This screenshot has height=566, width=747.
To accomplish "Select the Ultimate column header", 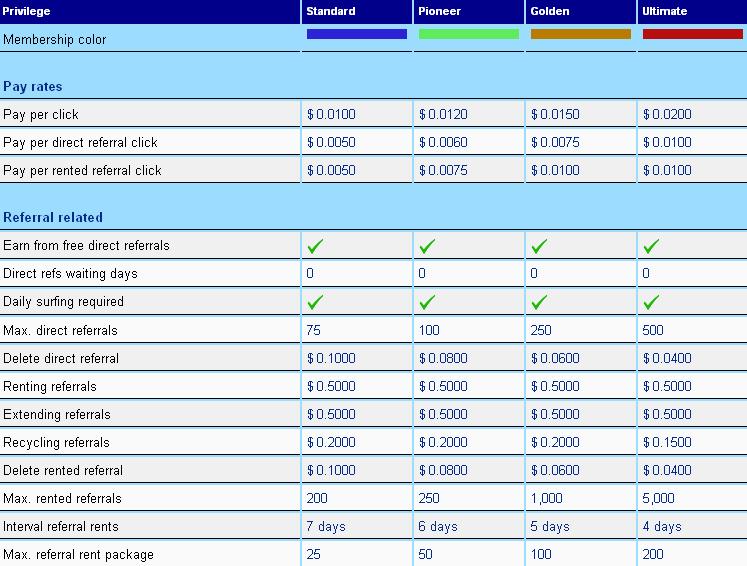I will coord(665,11).
